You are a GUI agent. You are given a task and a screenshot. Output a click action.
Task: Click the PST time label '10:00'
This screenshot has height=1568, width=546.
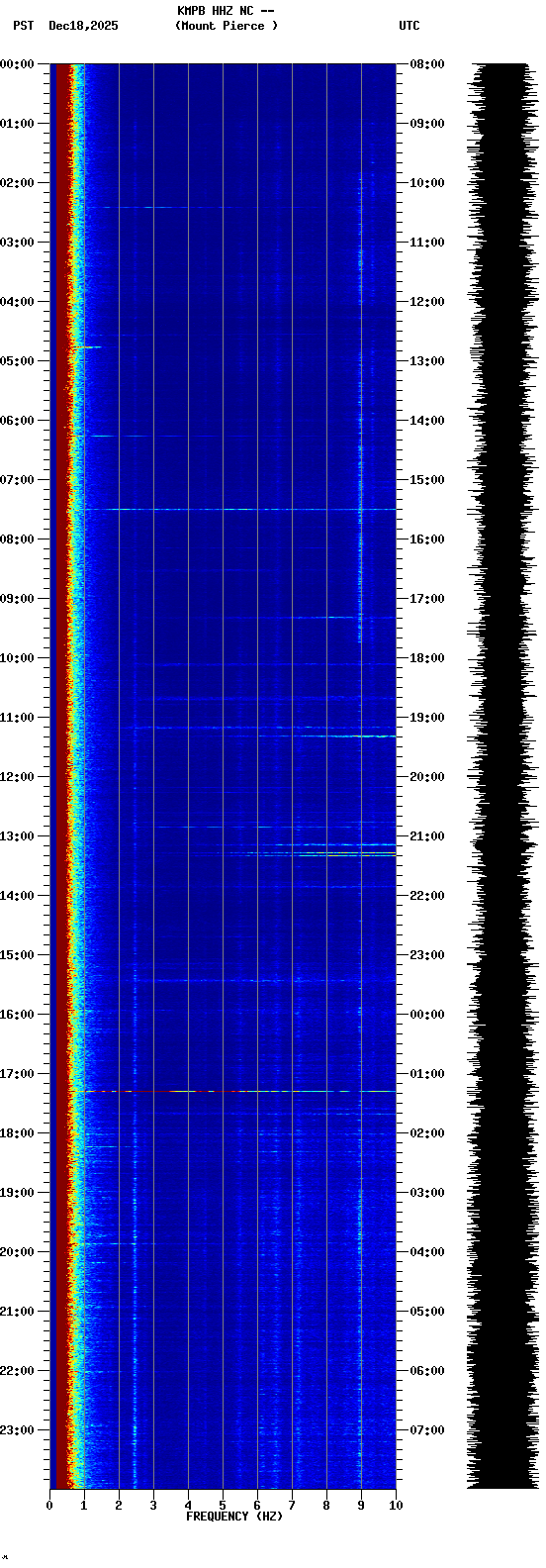[17, 658]
